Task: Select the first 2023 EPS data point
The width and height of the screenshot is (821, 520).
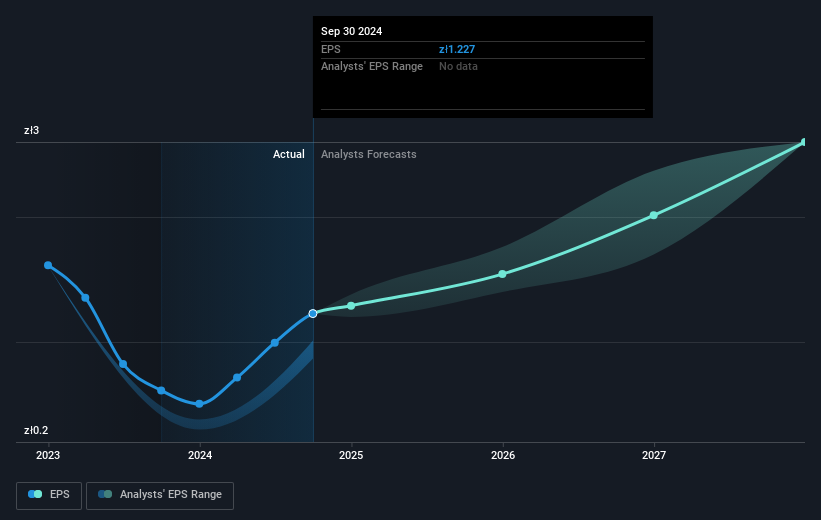Action: point(48,265)
